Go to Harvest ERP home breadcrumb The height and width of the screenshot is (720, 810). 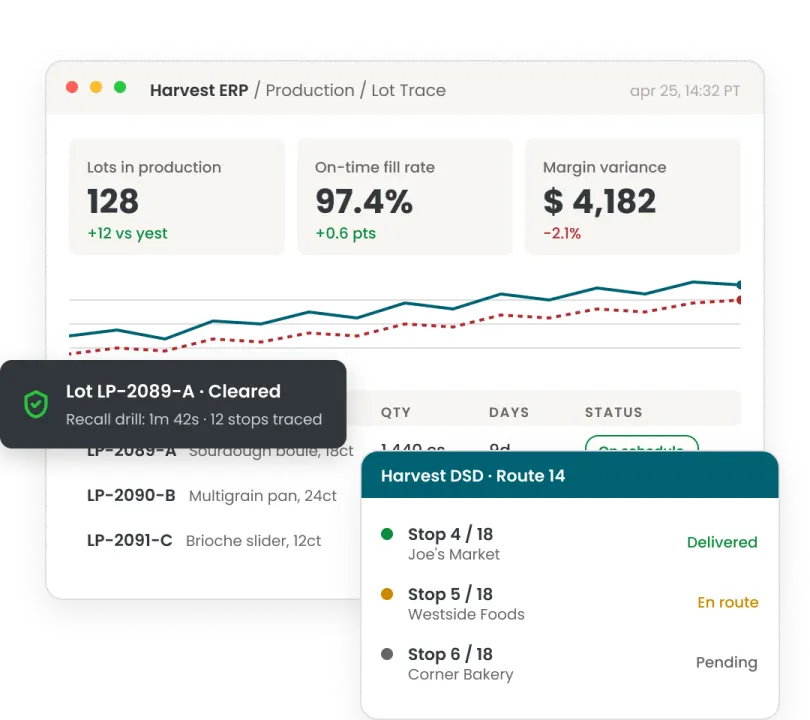point(199,90)
